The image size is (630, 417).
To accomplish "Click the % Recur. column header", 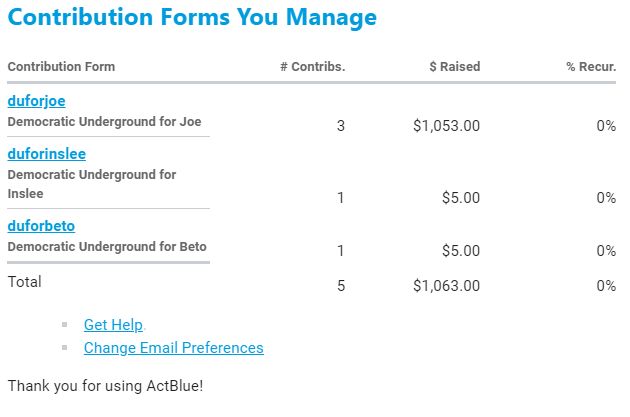I will [590, 67].
